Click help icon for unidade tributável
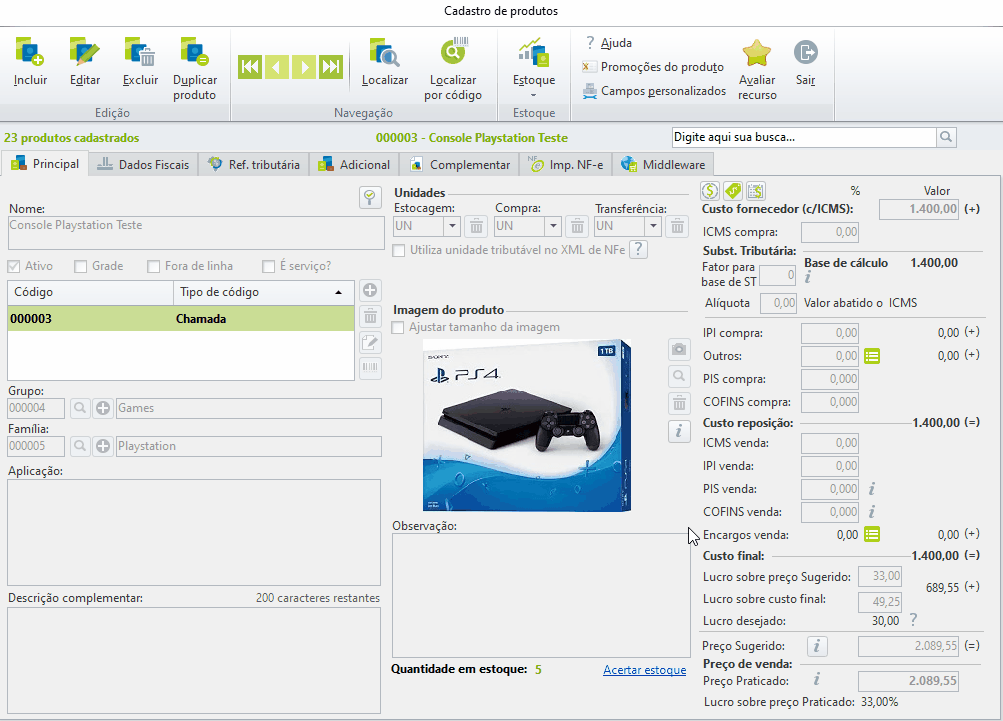Viewport: 1003px width, 721px height. 638,249
